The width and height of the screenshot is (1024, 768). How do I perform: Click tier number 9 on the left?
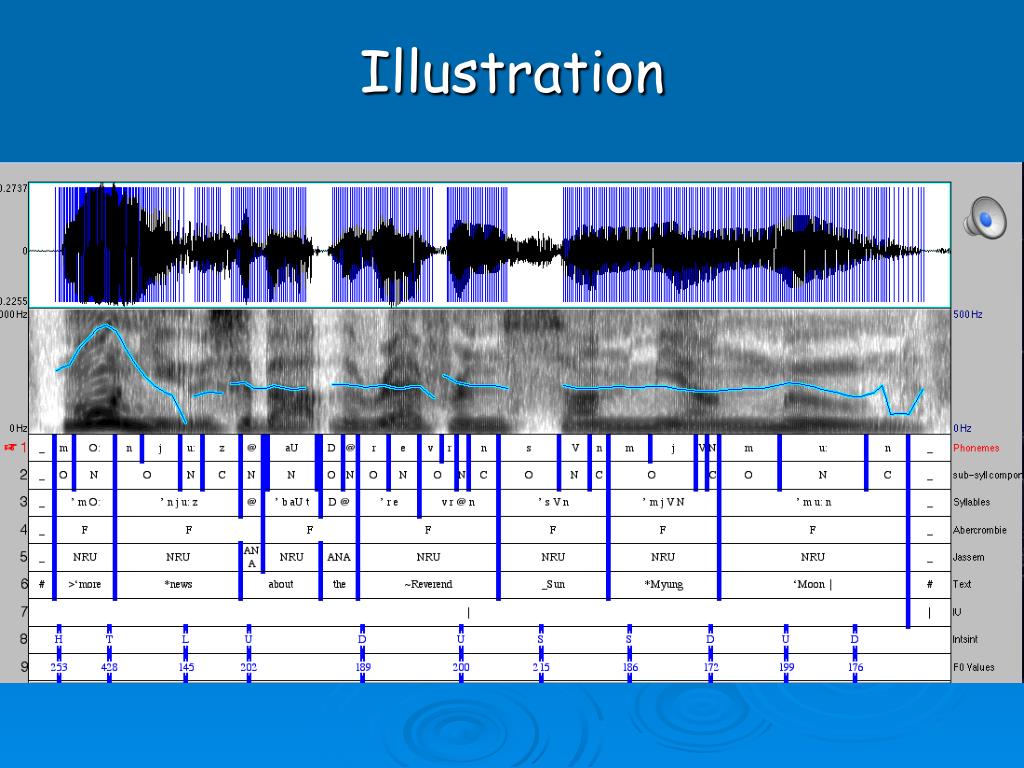(x=24, y=667)
